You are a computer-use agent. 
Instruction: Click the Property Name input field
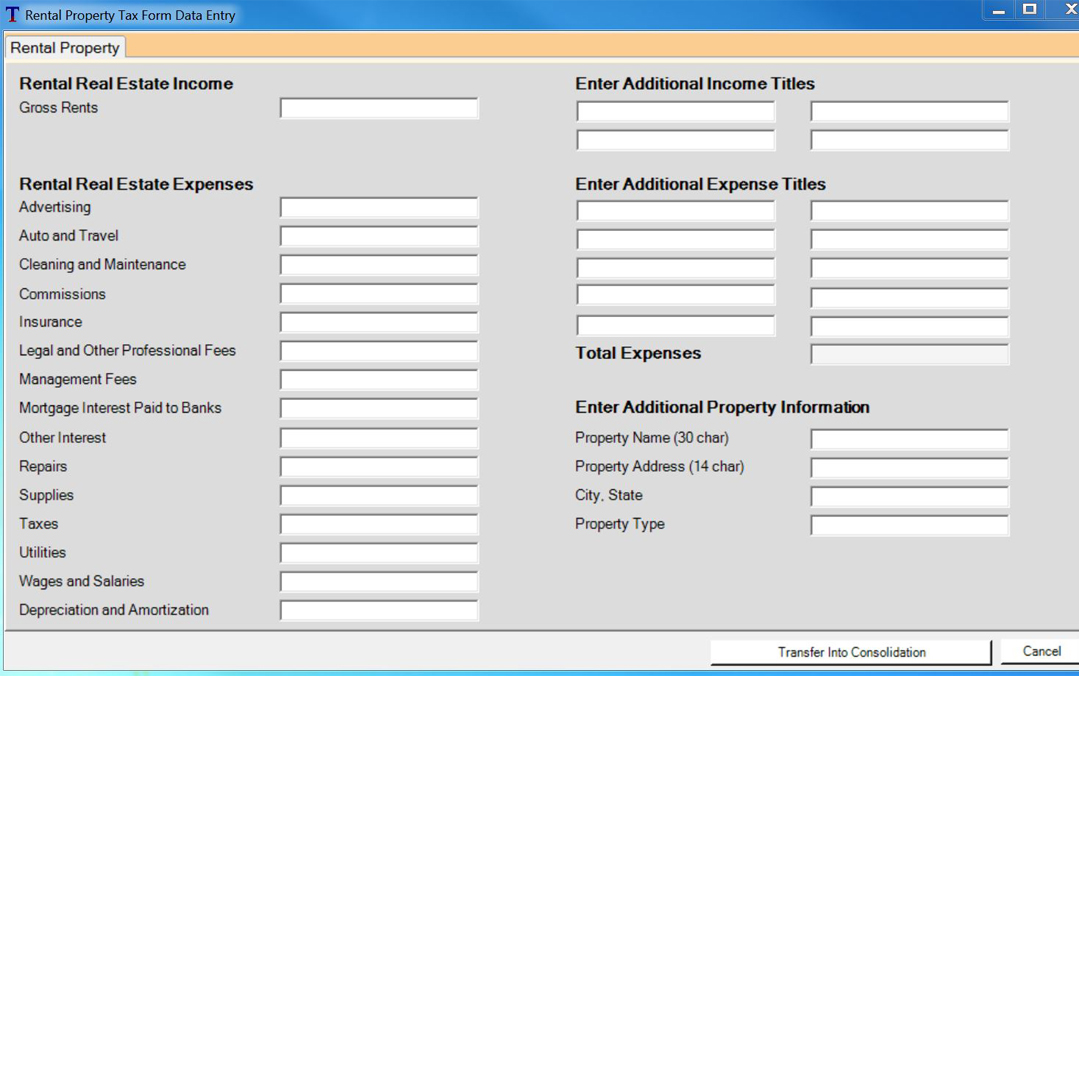pyautogui.click(x=908, y=438)
